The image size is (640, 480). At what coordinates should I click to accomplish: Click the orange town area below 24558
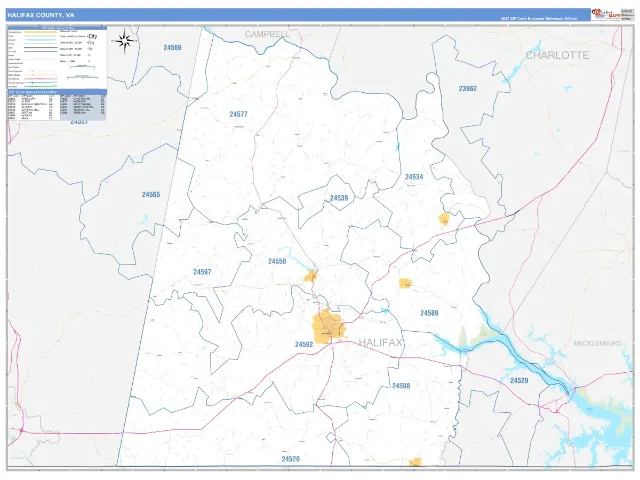(311, 276)
